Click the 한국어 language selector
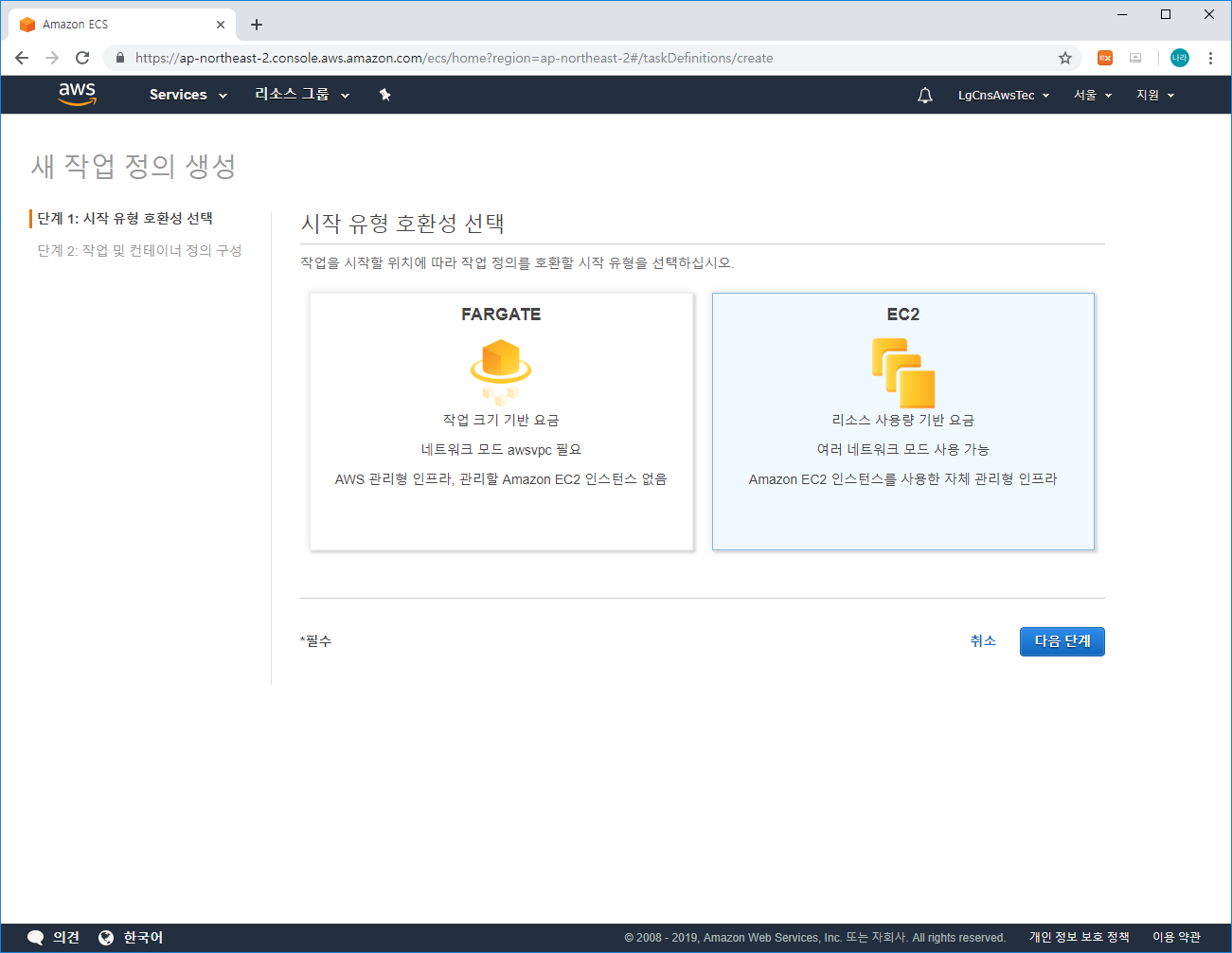1232x953 pixels. pos(143,937)
